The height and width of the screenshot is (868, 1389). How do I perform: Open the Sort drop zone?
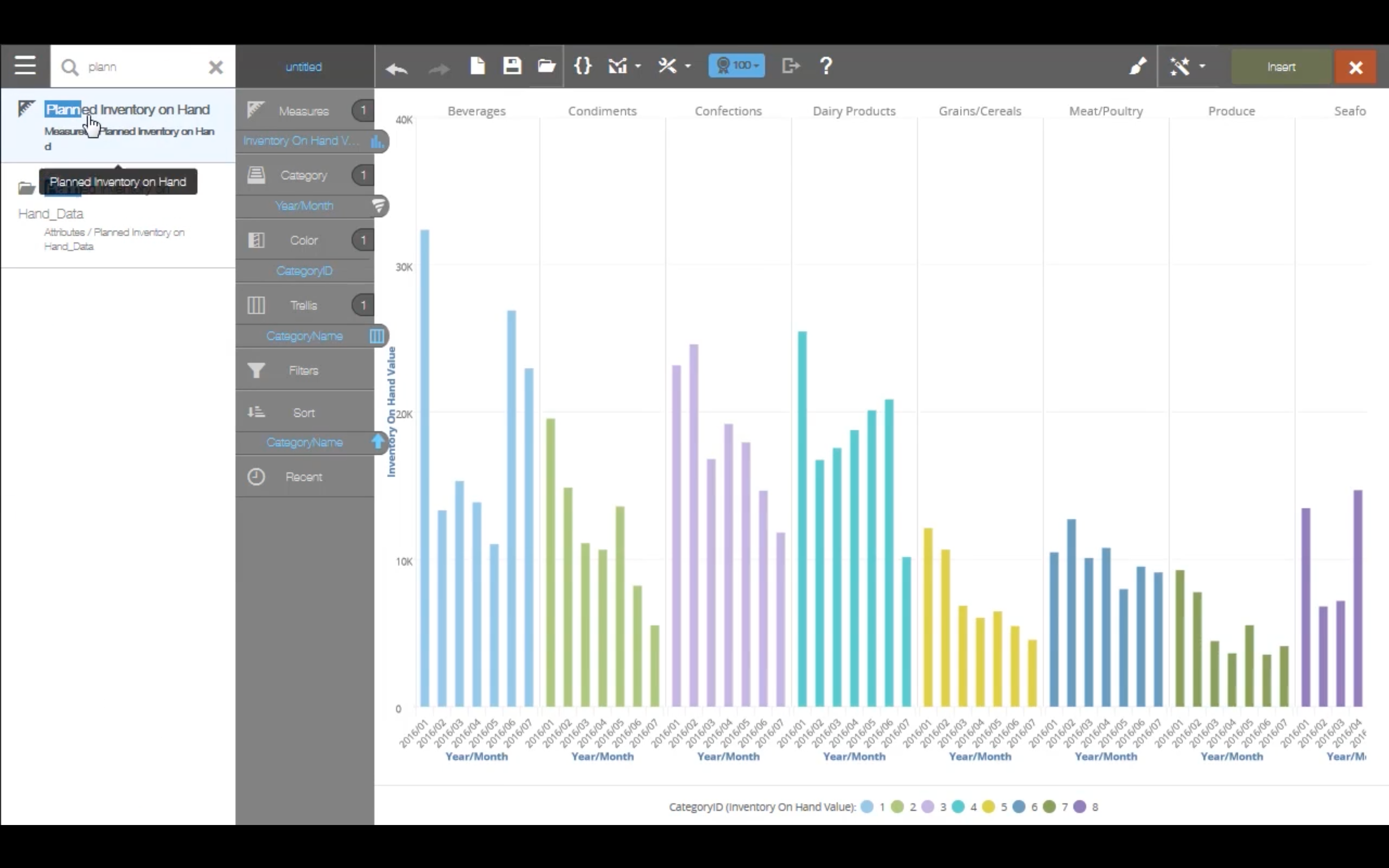point(303,412)
